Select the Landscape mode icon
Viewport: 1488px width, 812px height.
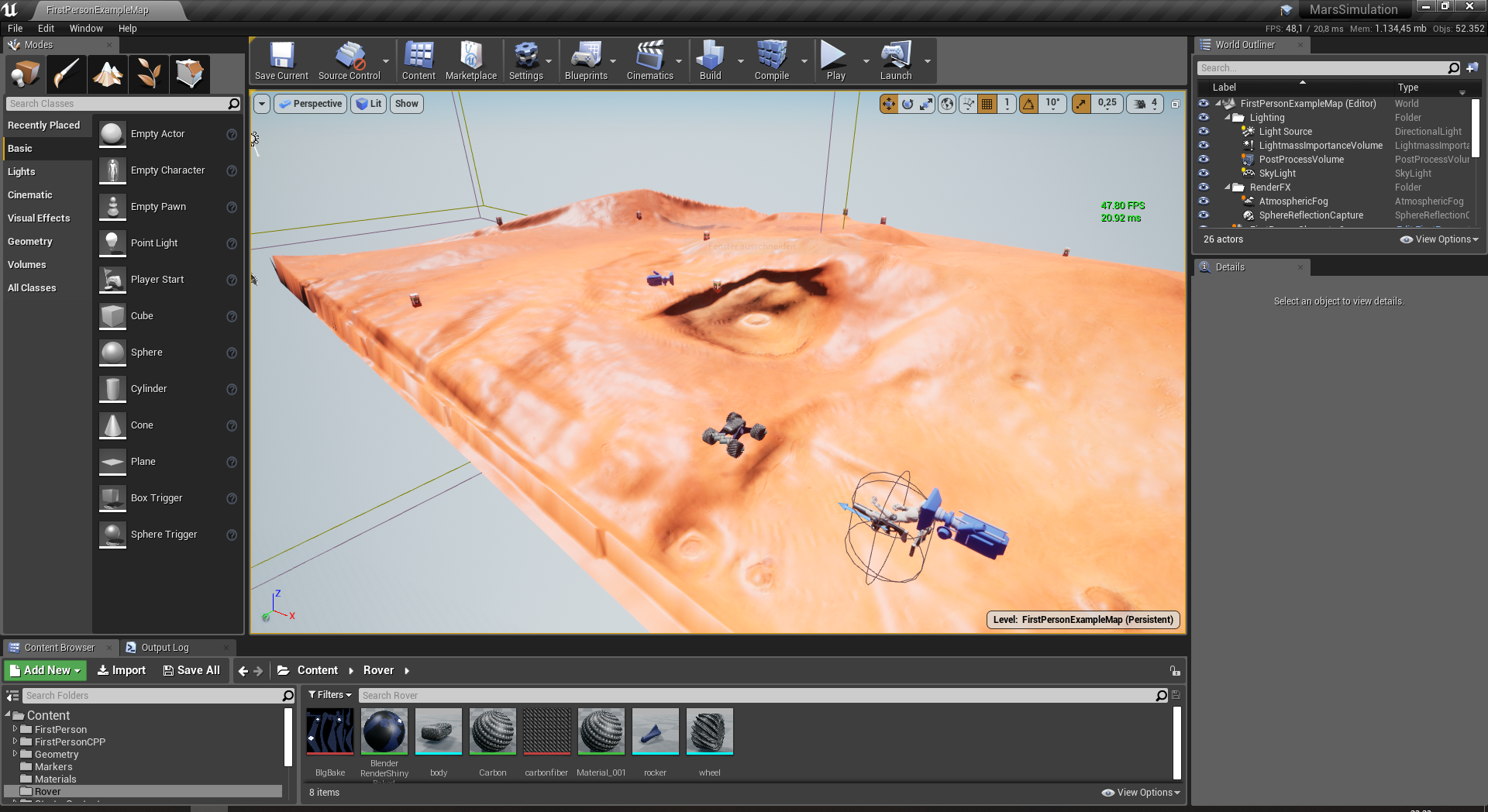click(108, 74)
